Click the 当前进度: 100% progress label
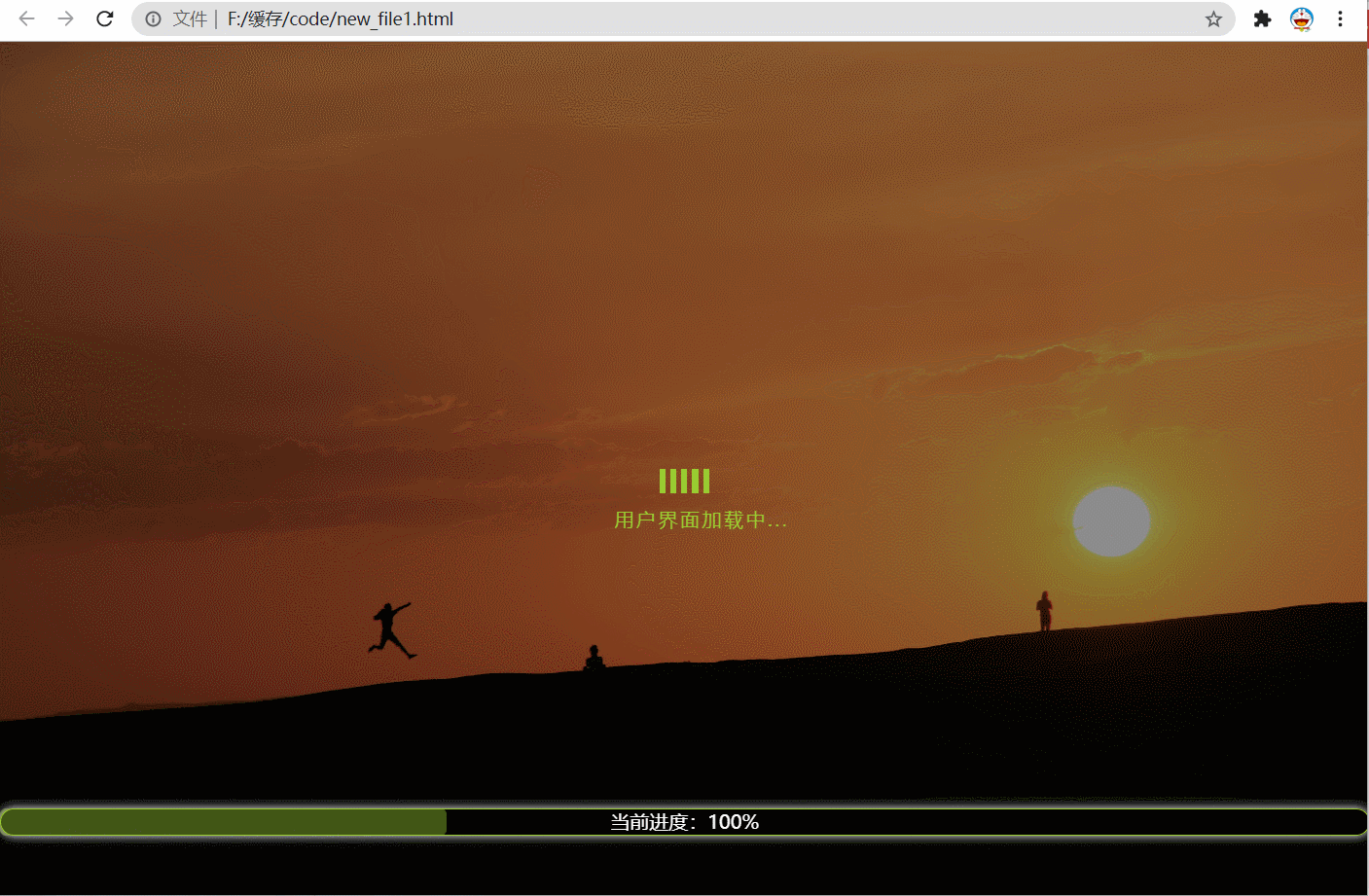This screenshot has height=896, width=1369. click(x=684, y=822)
